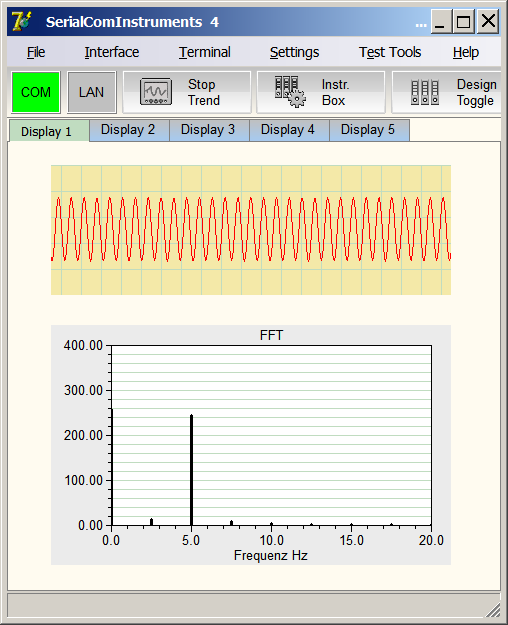The width and height of the screenshot is (508, 625).
Task: Switch to the Display 3 tab
Action: (x=209, y=130)
